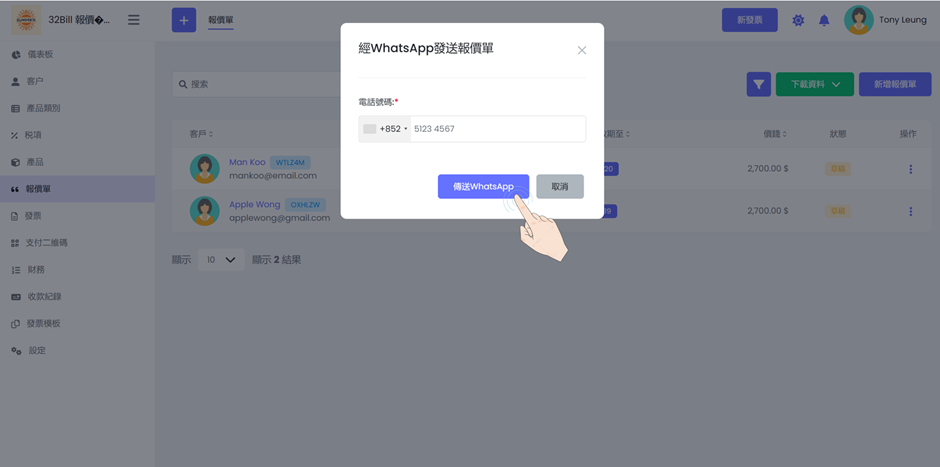Close the WhatsApp dialog with X
Screen dimensions: 940x467
pos(582,50)
